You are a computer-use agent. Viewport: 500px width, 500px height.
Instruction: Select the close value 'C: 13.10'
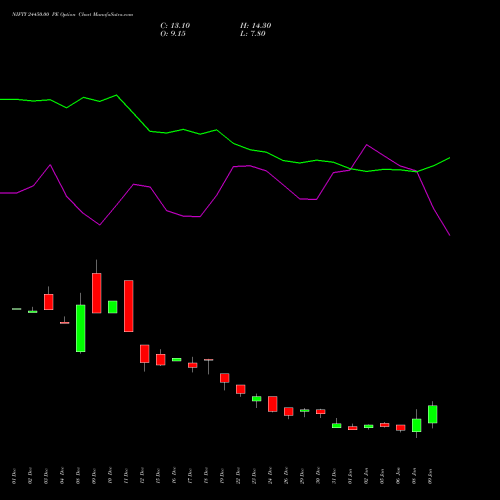coord(175,26)
